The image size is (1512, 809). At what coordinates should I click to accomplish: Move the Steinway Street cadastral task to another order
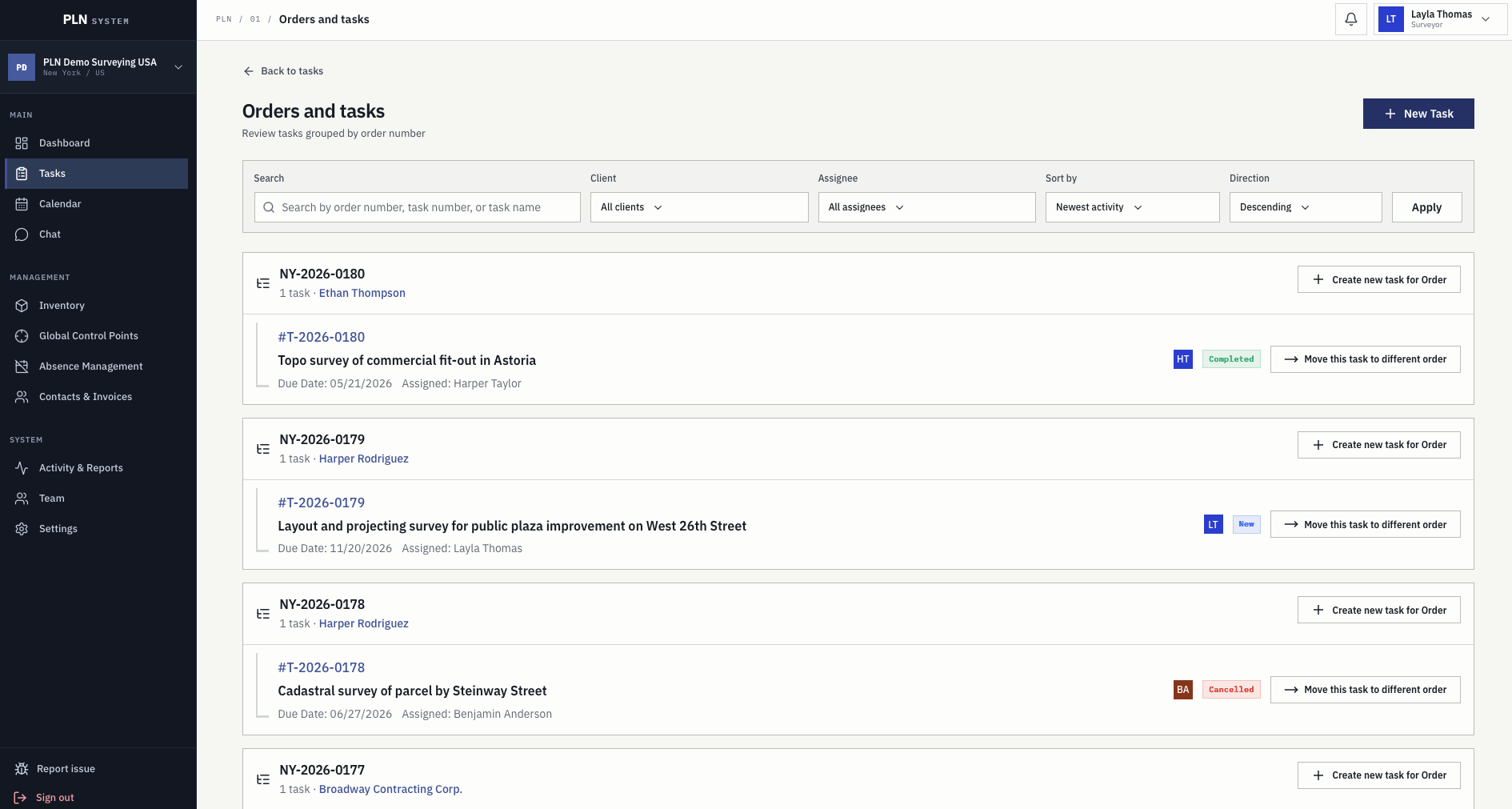[1365, 690]
